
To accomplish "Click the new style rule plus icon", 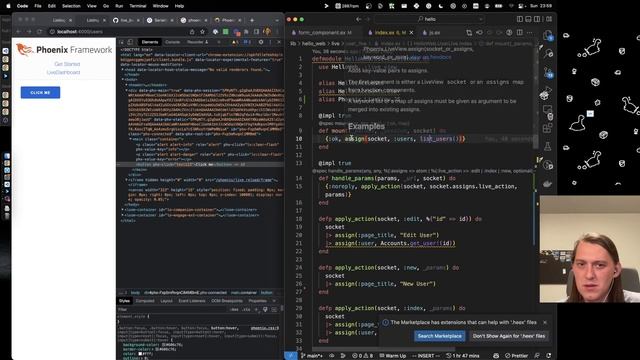I will pos(256,310).
